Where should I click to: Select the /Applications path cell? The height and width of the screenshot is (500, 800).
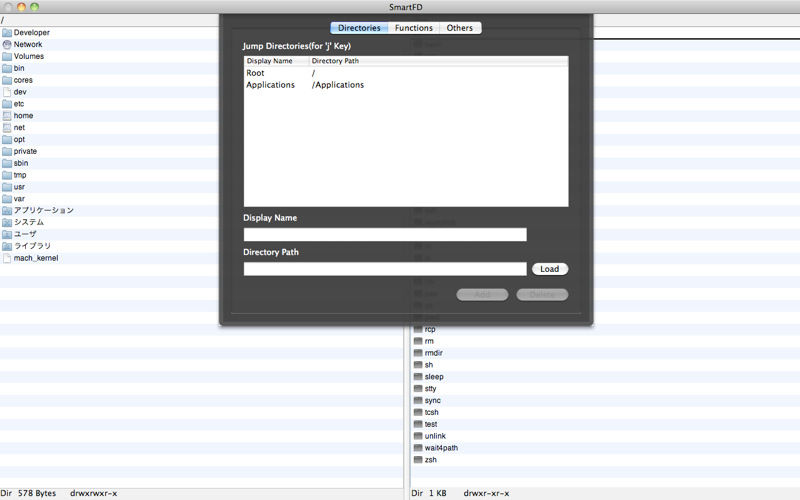338,85
